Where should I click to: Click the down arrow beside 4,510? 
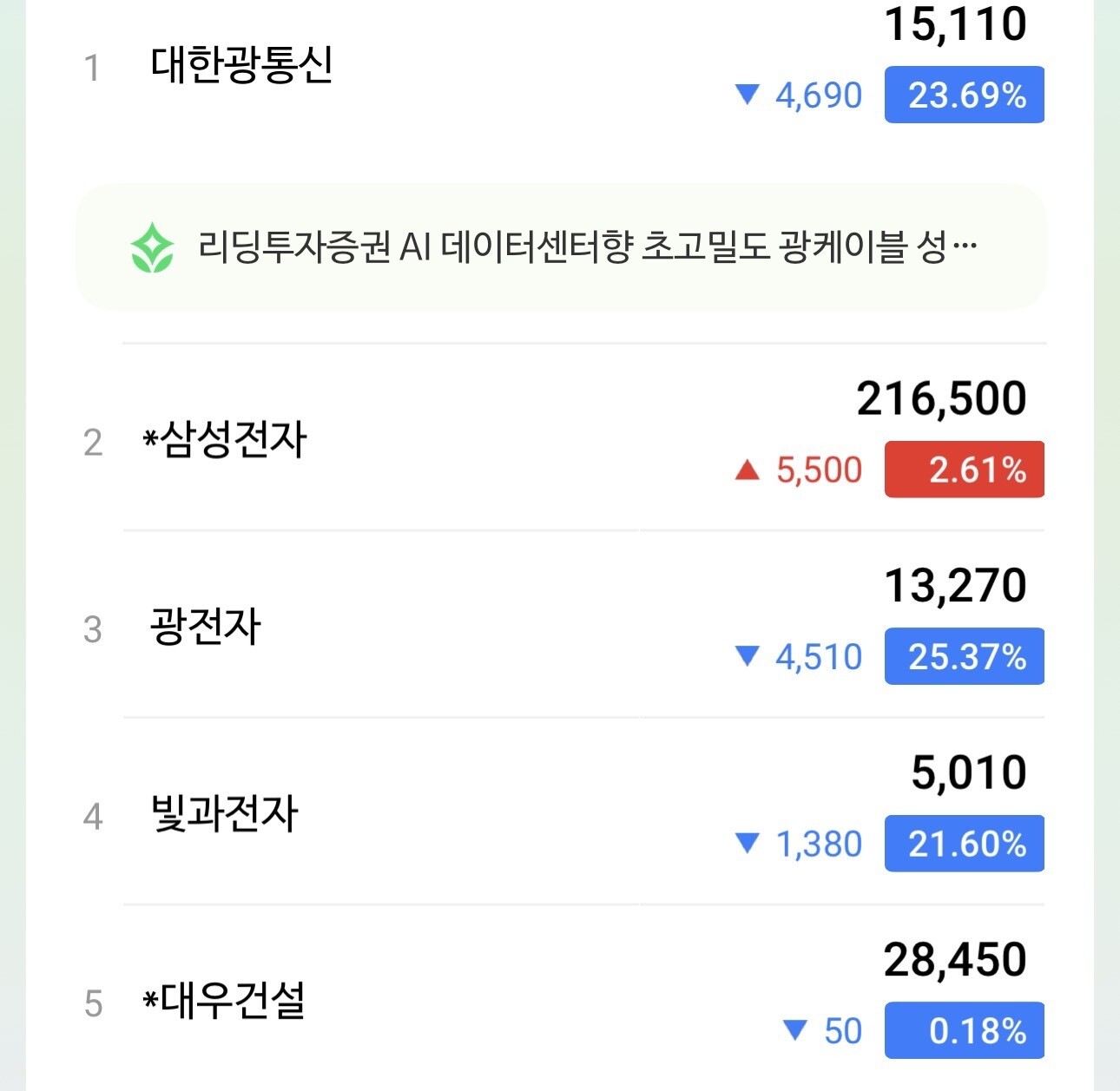(x=747, y=657)
